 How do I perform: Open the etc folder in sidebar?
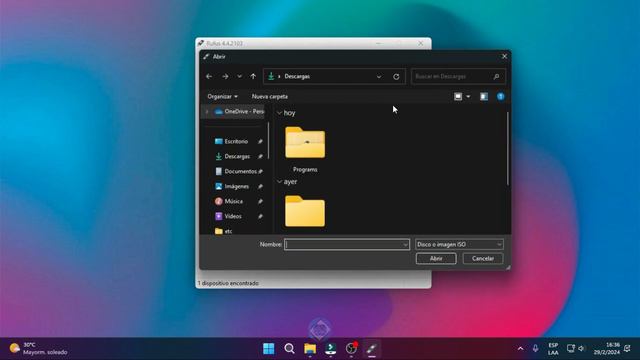pyautogui.click(x=223, y=231)
